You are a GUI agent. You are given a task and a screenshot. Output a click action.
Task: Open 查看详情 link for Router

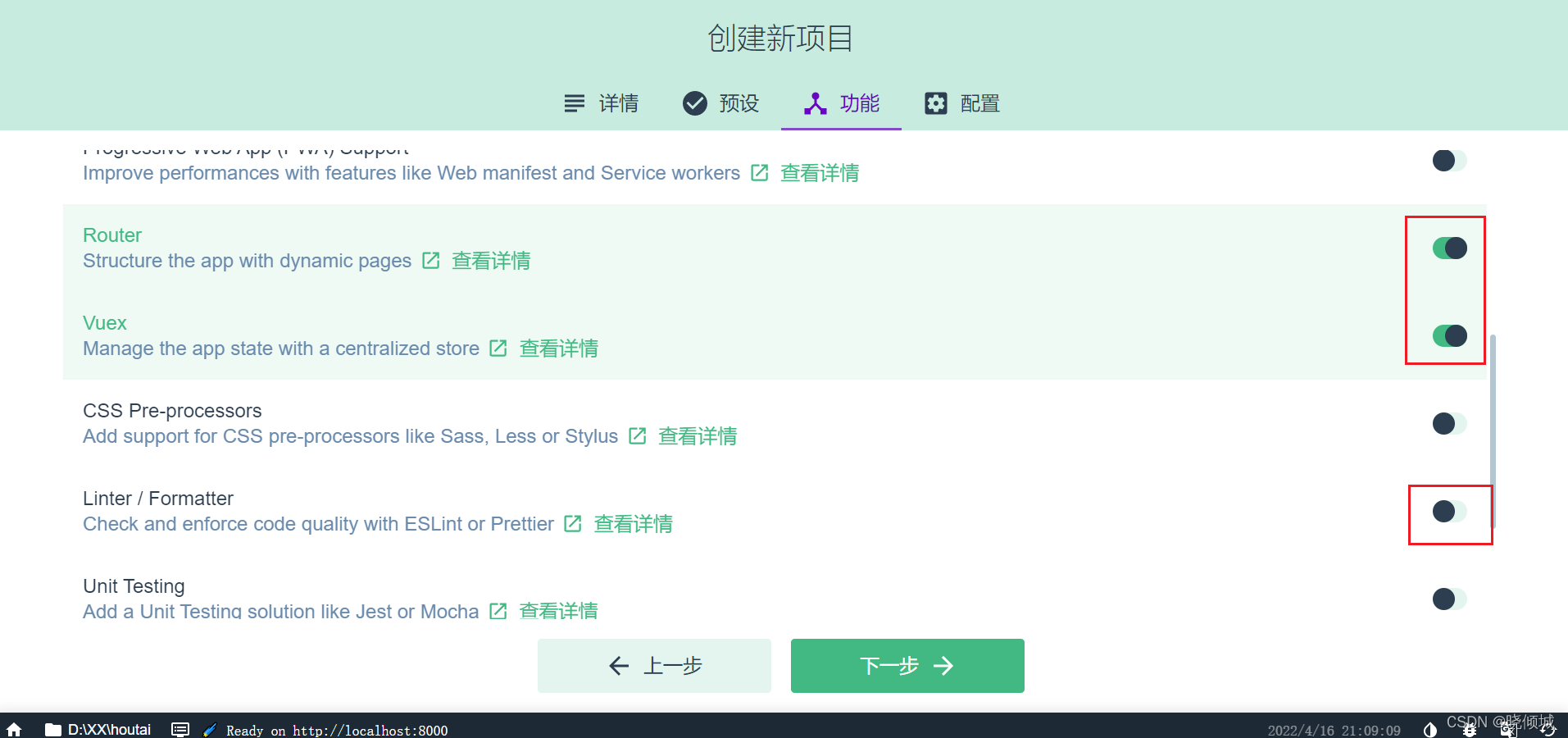click(491, 261)
